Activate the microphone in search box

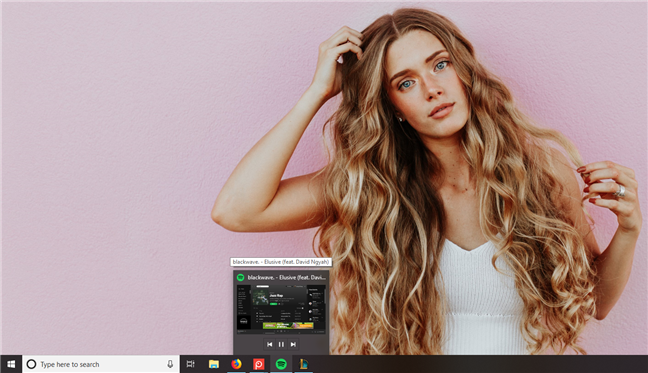tap(170, 364)
